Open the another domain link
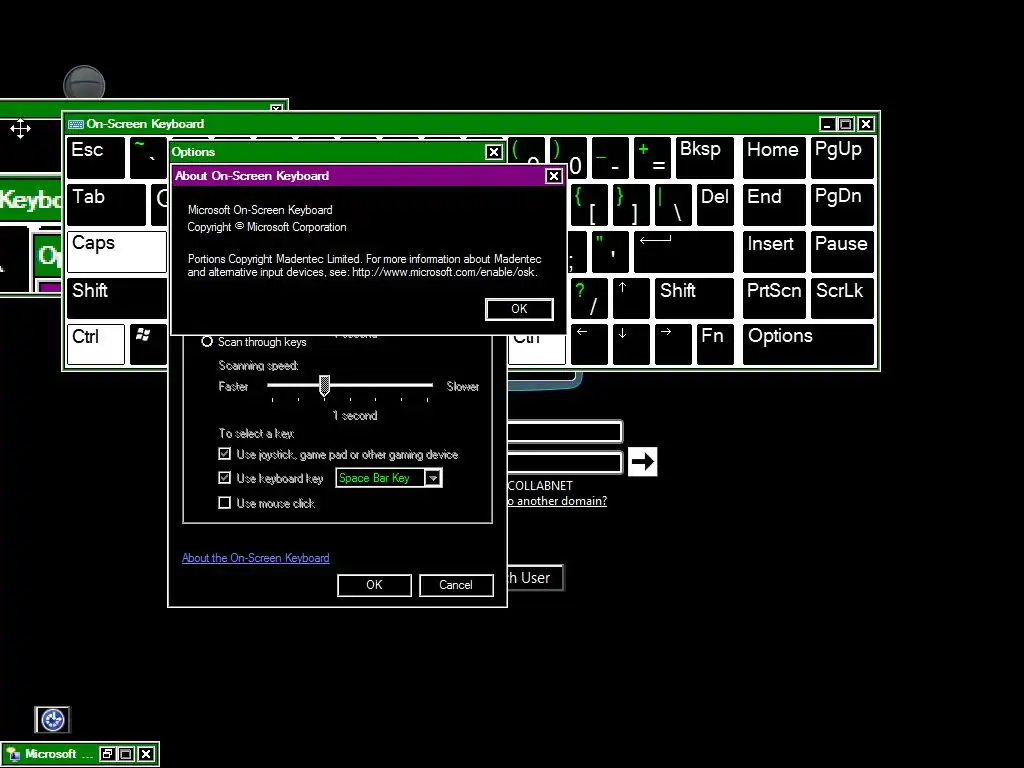The height and width of the screenshot is (768, 1024). (x=558, y=501)
